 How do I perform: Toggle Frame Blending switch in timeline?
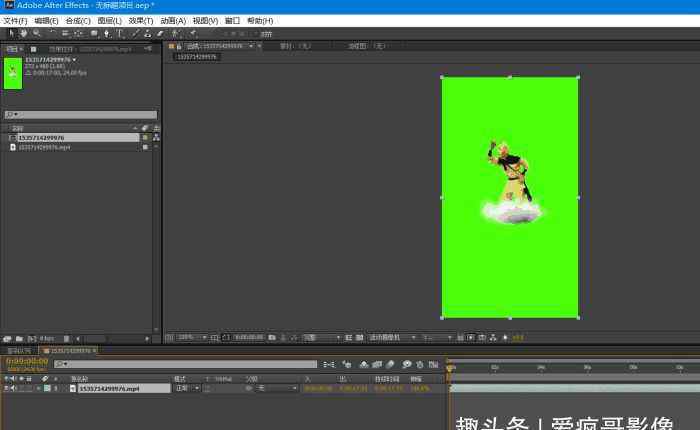377,365
